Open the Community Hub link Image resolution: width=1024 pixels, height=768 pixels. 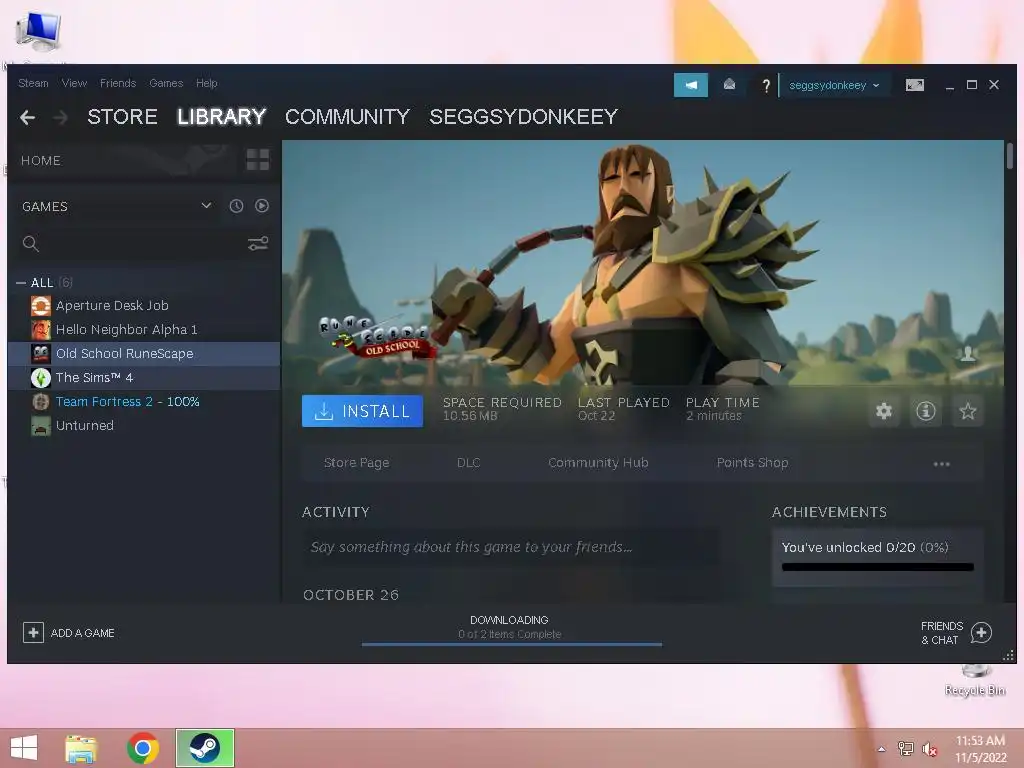pyautogui.click(x=598, y=463)
